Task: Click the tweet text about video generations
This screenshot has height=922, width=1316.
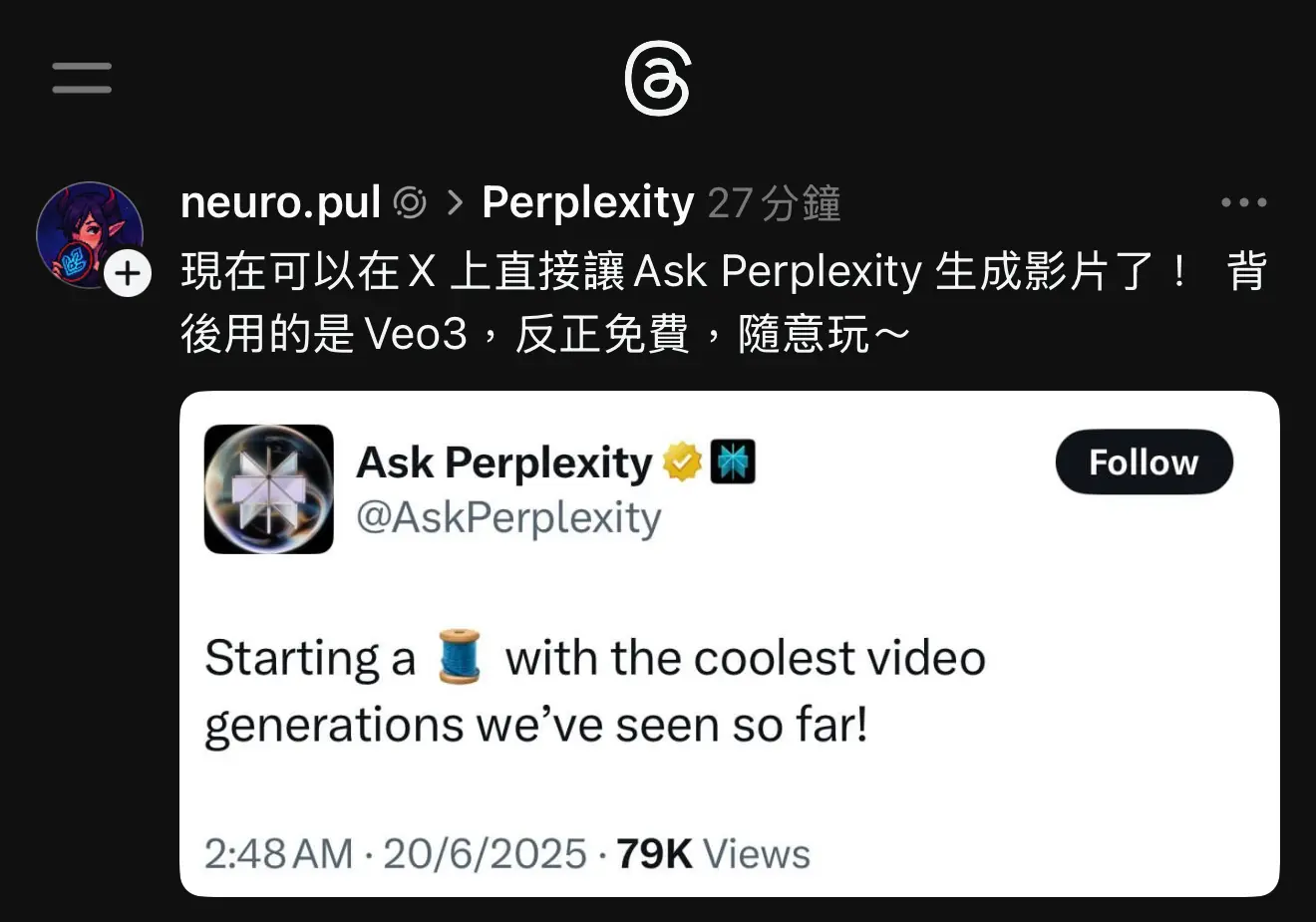Action: tap(595, 691)
